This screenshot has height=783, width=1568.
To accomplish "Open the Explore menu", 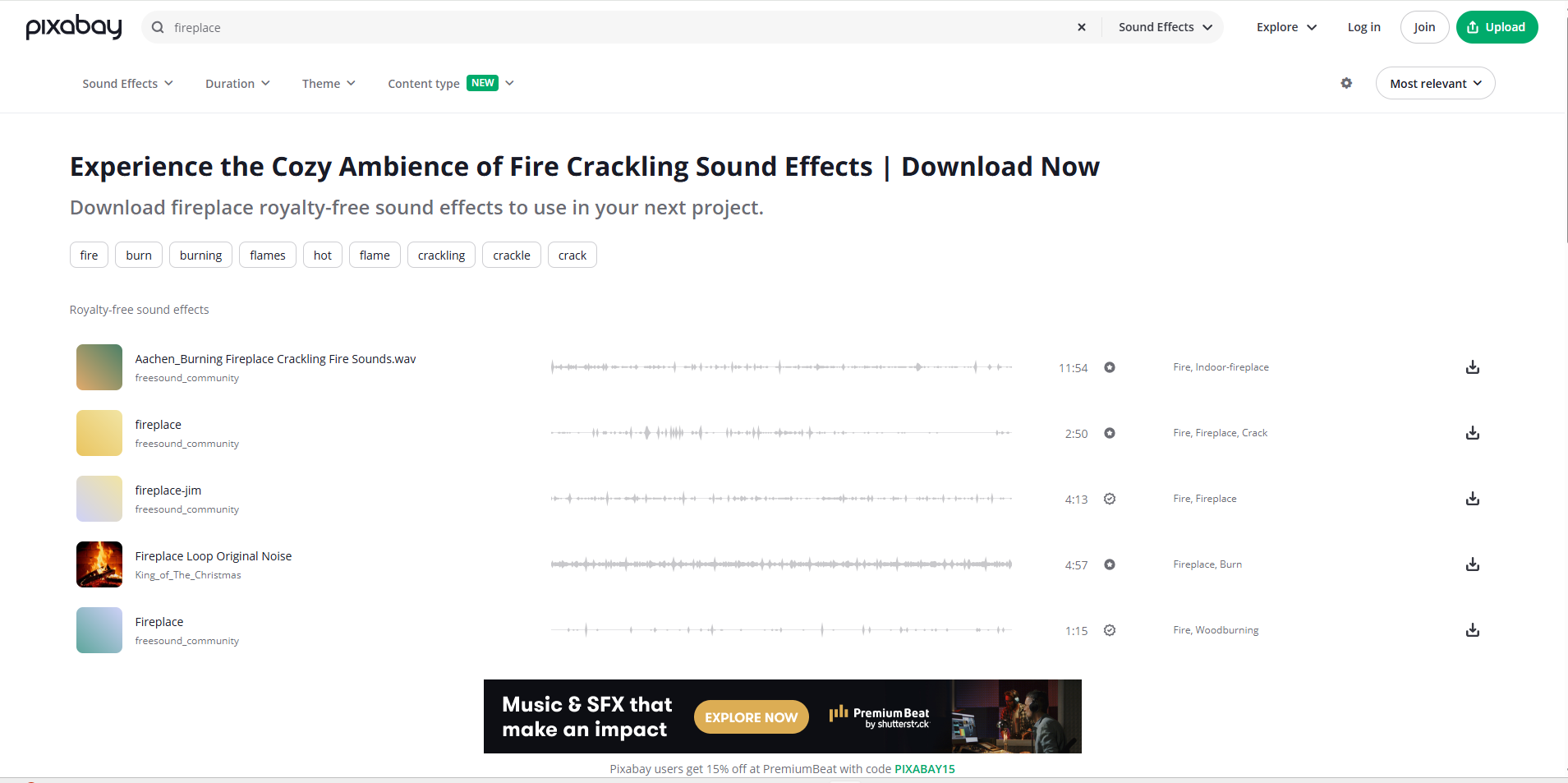I will pyautogui.click(x=1285, y=27).
